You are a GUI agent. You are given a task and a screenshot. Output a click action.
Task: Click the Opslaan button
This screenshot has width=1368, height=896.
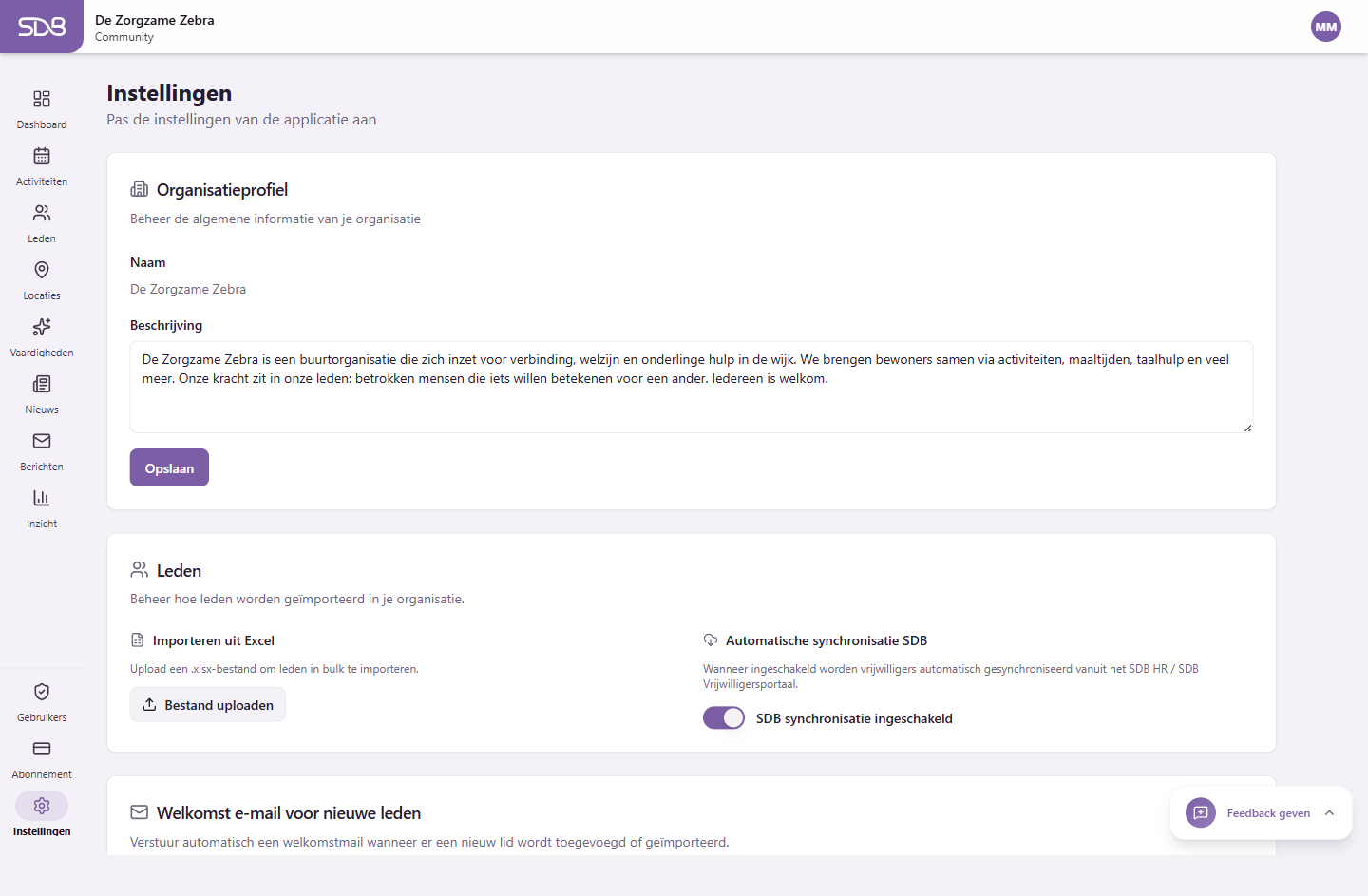click(169, 467)
